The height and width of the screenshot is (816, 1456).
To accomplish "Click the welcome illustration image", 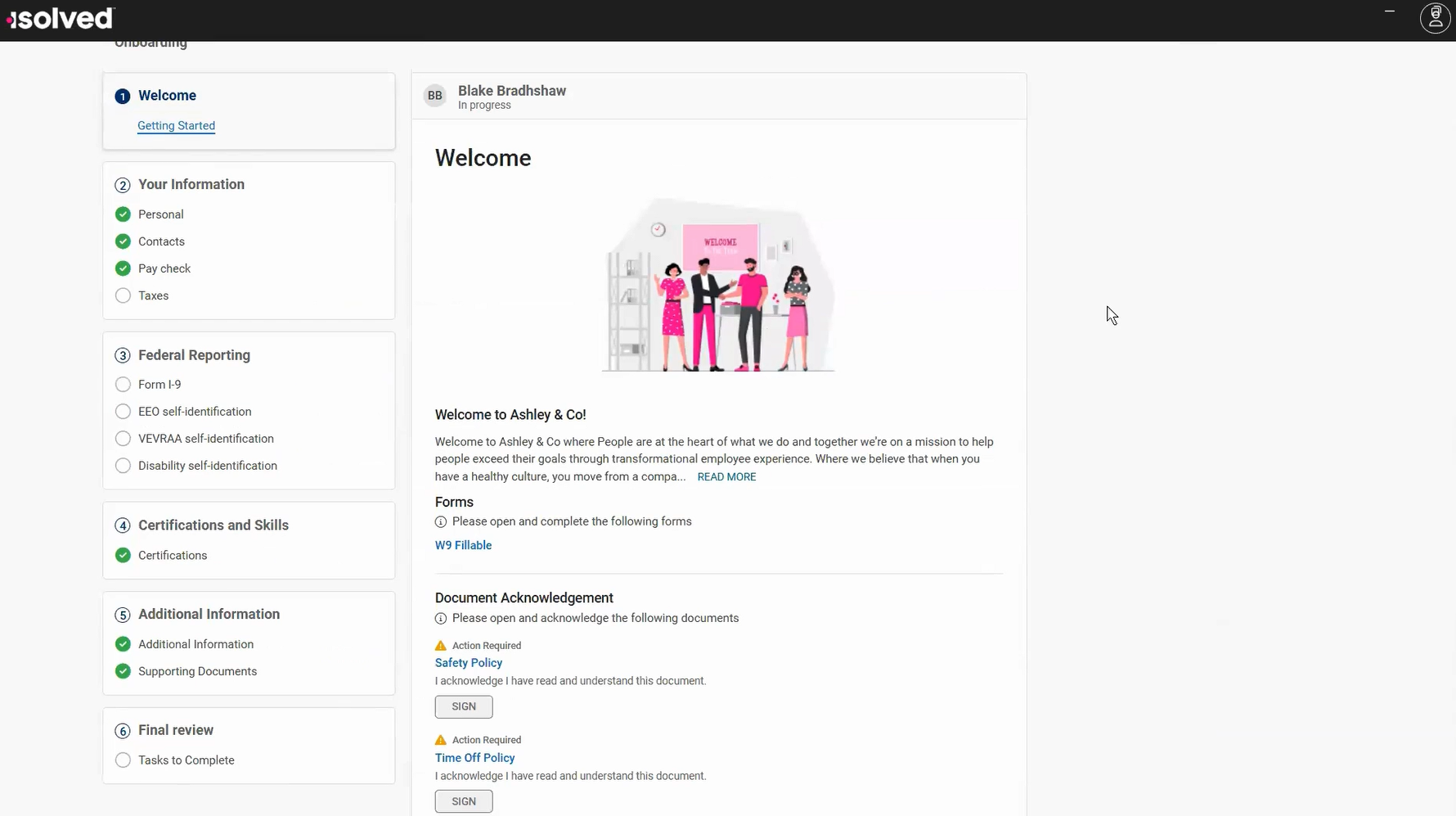I will point(718,285).
